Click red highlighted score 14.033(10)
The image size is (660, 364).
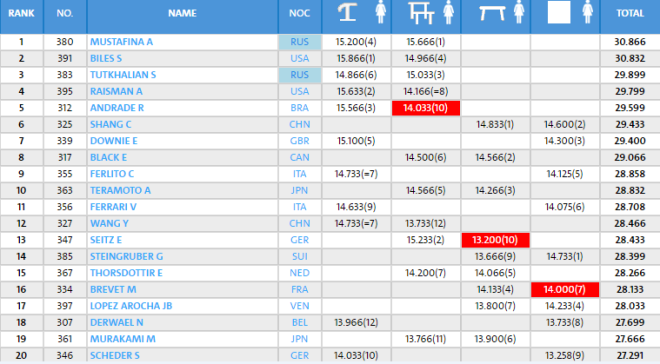click(x=426, y=108)
